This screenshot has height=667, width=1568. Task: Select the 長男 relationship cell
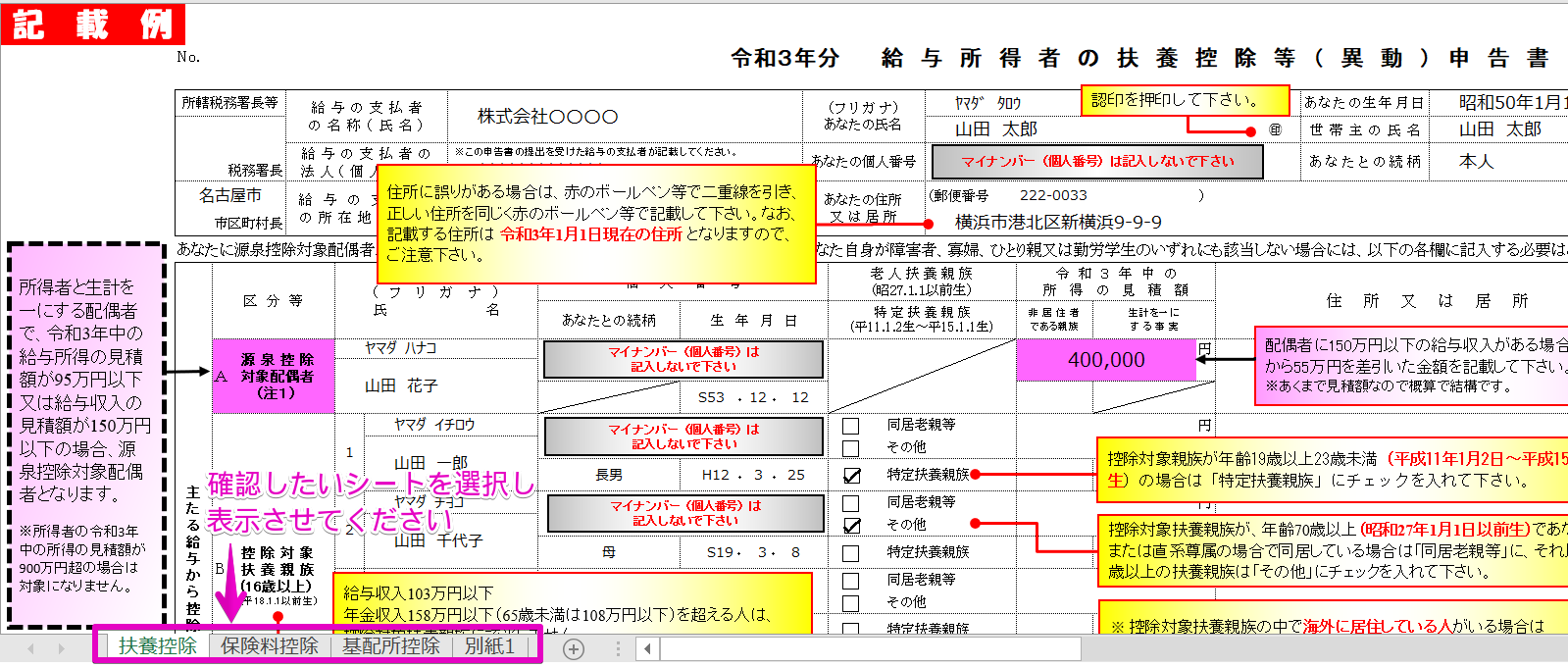pyautogui.click(x=609, y=475)
